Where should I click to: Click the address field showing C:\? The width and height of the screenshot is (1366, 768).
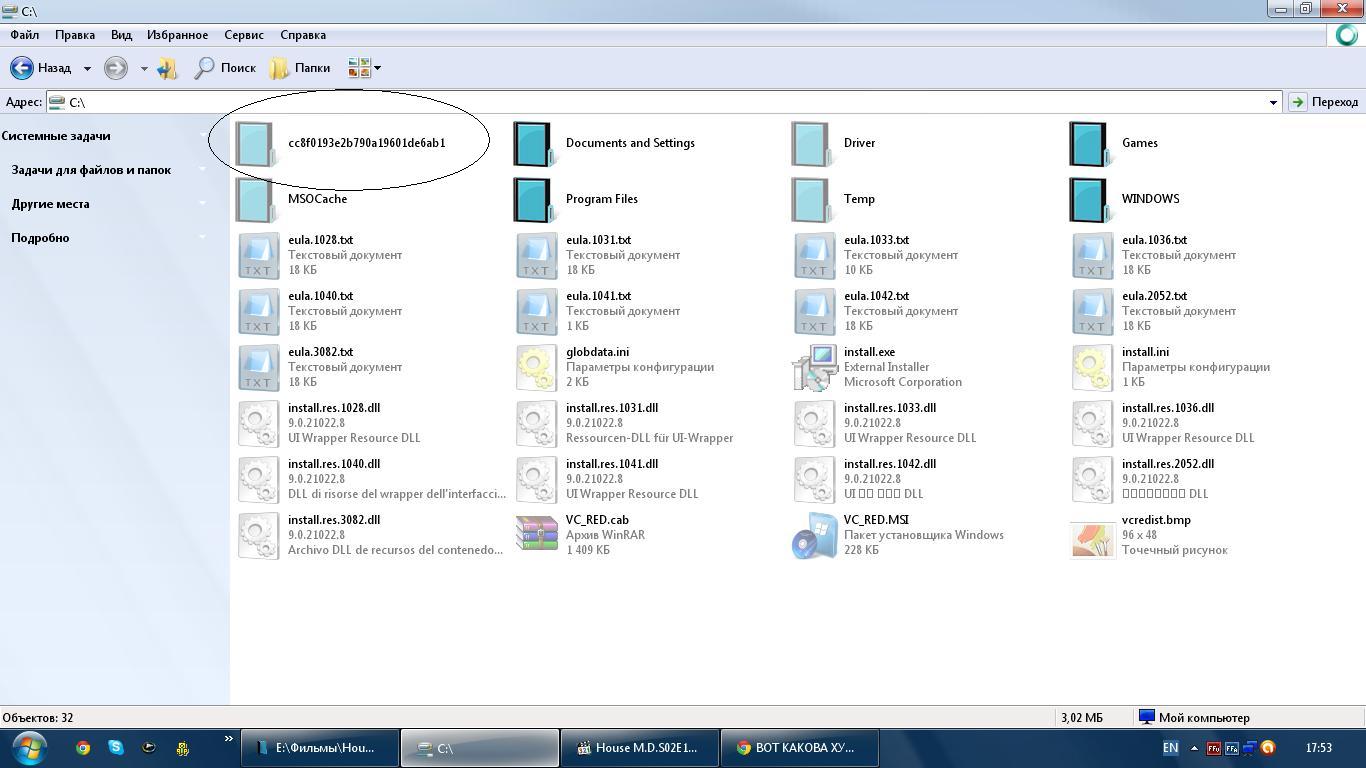pyautogui.click(x=660, y=102)
